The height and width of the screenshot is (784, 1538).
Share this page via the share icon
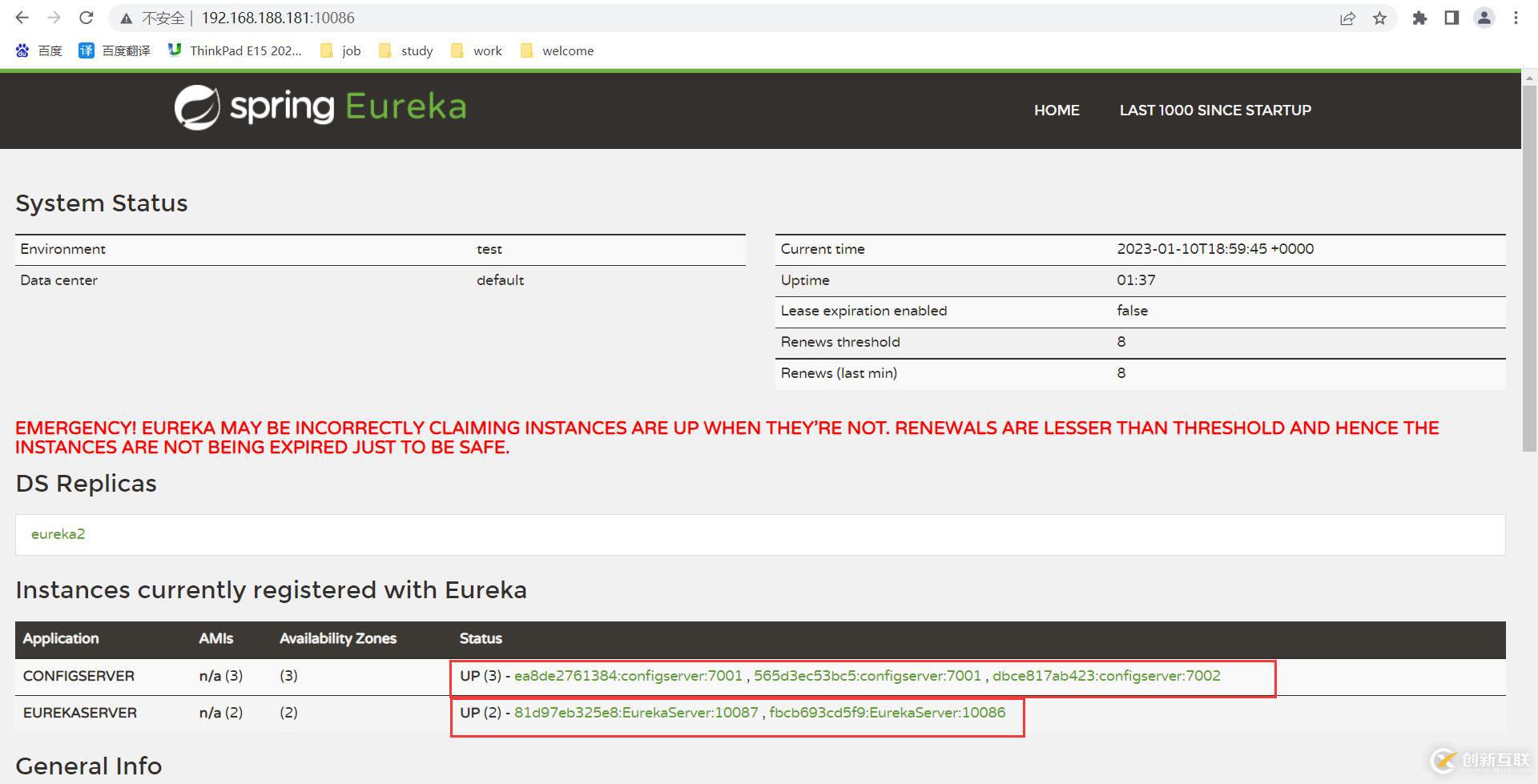tap(1347, 18)
